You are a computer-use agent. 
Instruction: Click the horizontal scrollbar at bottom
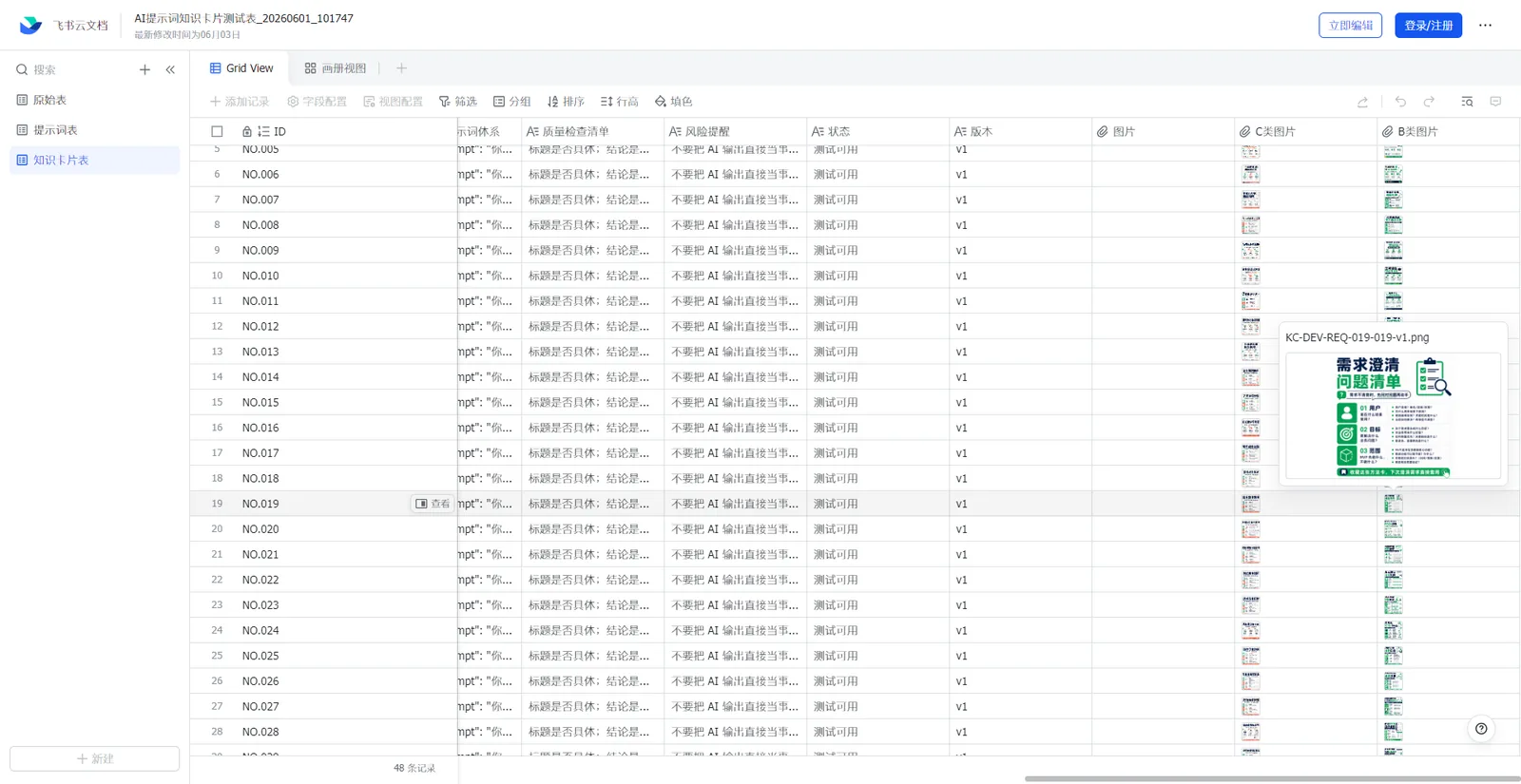click(x=1272, y=778)
